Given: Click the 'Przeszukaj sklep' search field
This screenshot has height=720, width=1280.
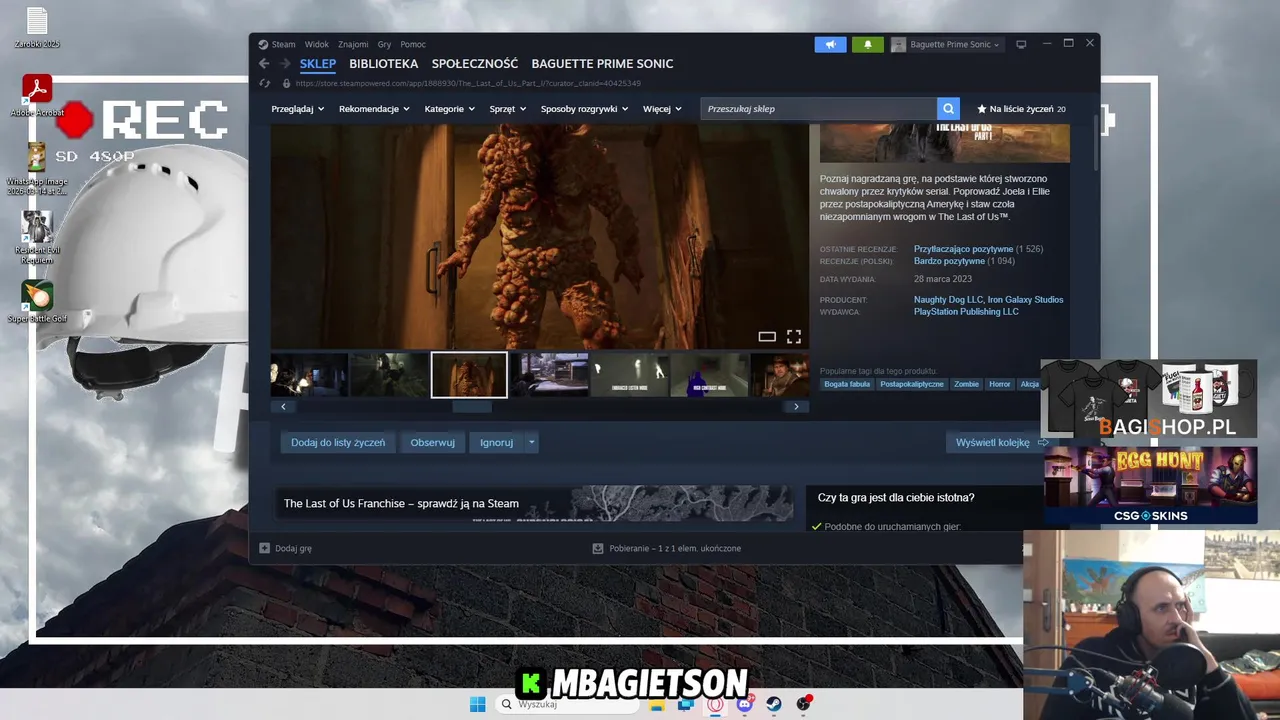Looking at the screenshot, I should point(819,109).
